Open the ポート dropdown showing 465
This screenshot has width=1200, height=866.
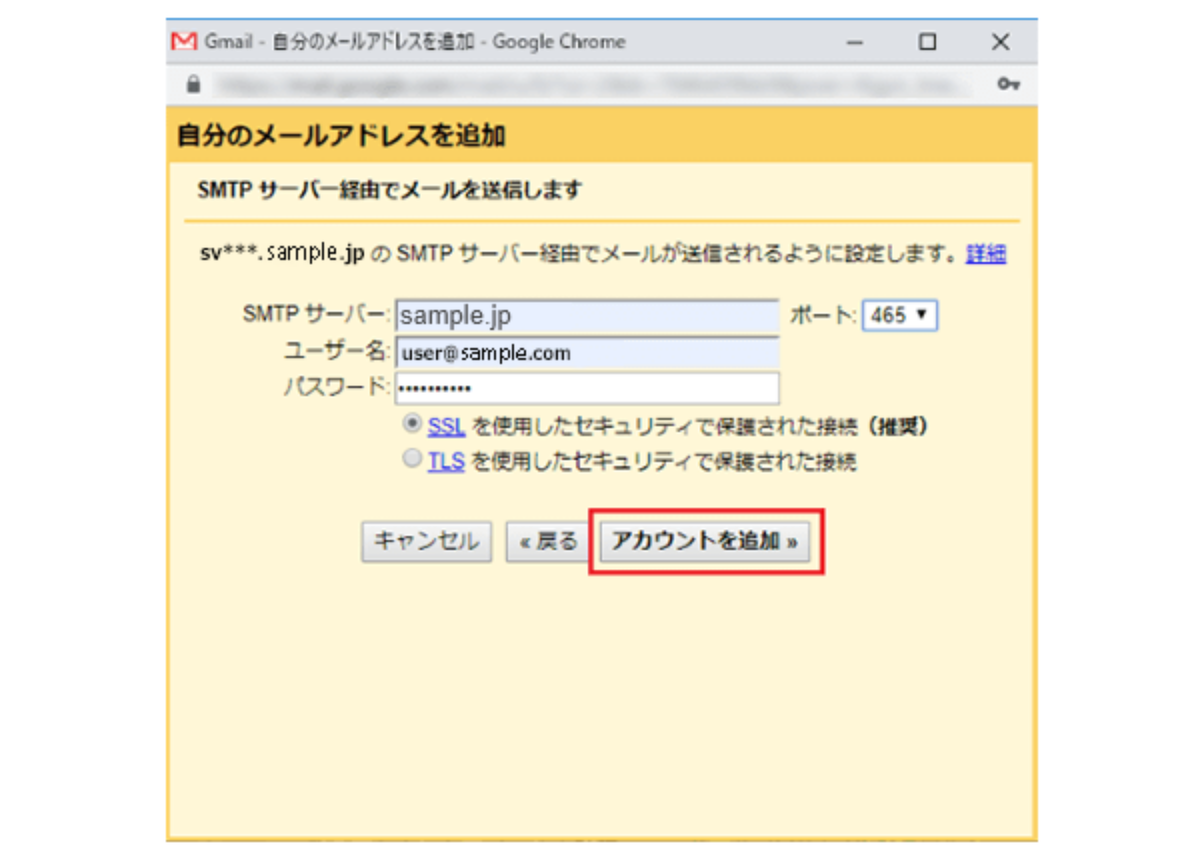[899, 316]
